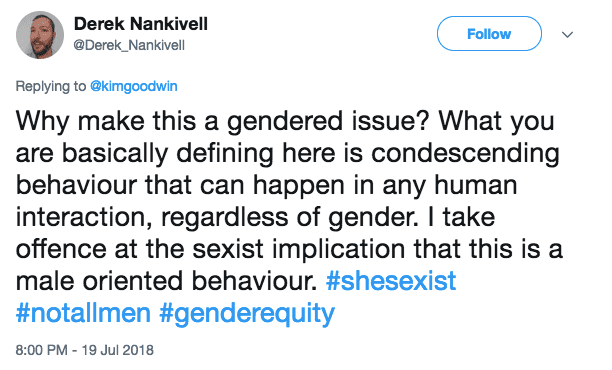612x370 pixels.
Task: Open the #genderequity hashtag
Action: coord(247,314)
